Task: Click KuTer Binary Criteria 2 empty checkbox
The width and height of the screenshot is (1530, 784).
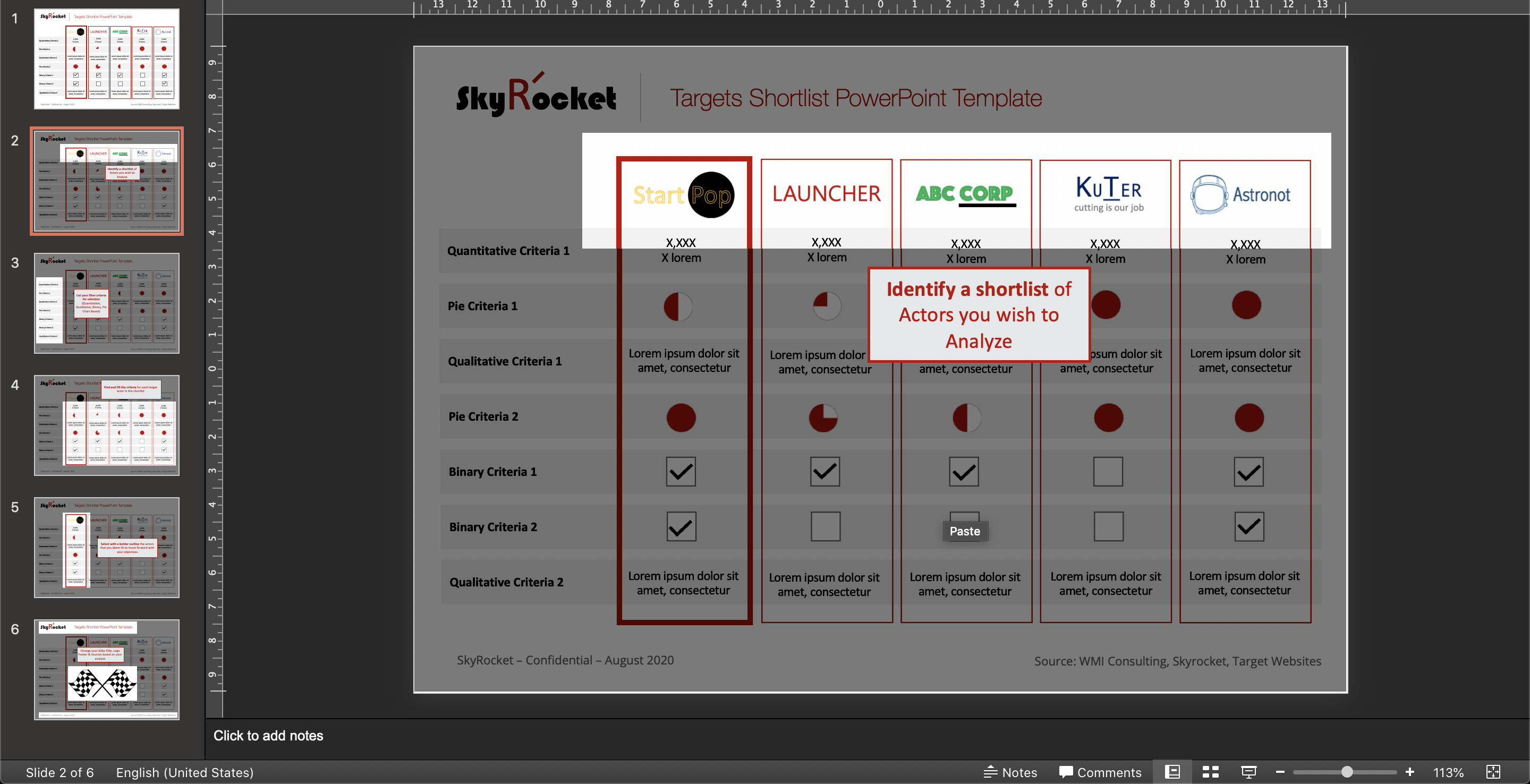Action: pyautogui.click(x=1109, y=526)
